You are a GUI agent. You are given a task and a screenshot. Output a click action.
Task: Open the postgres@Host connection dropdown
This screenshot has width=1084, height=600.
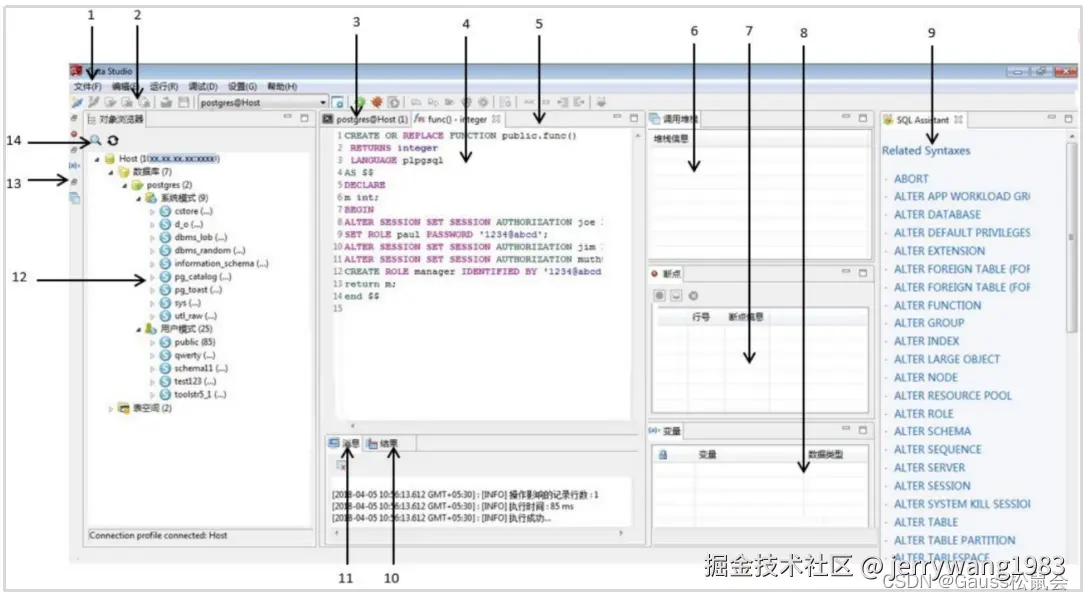coord(322,101)
